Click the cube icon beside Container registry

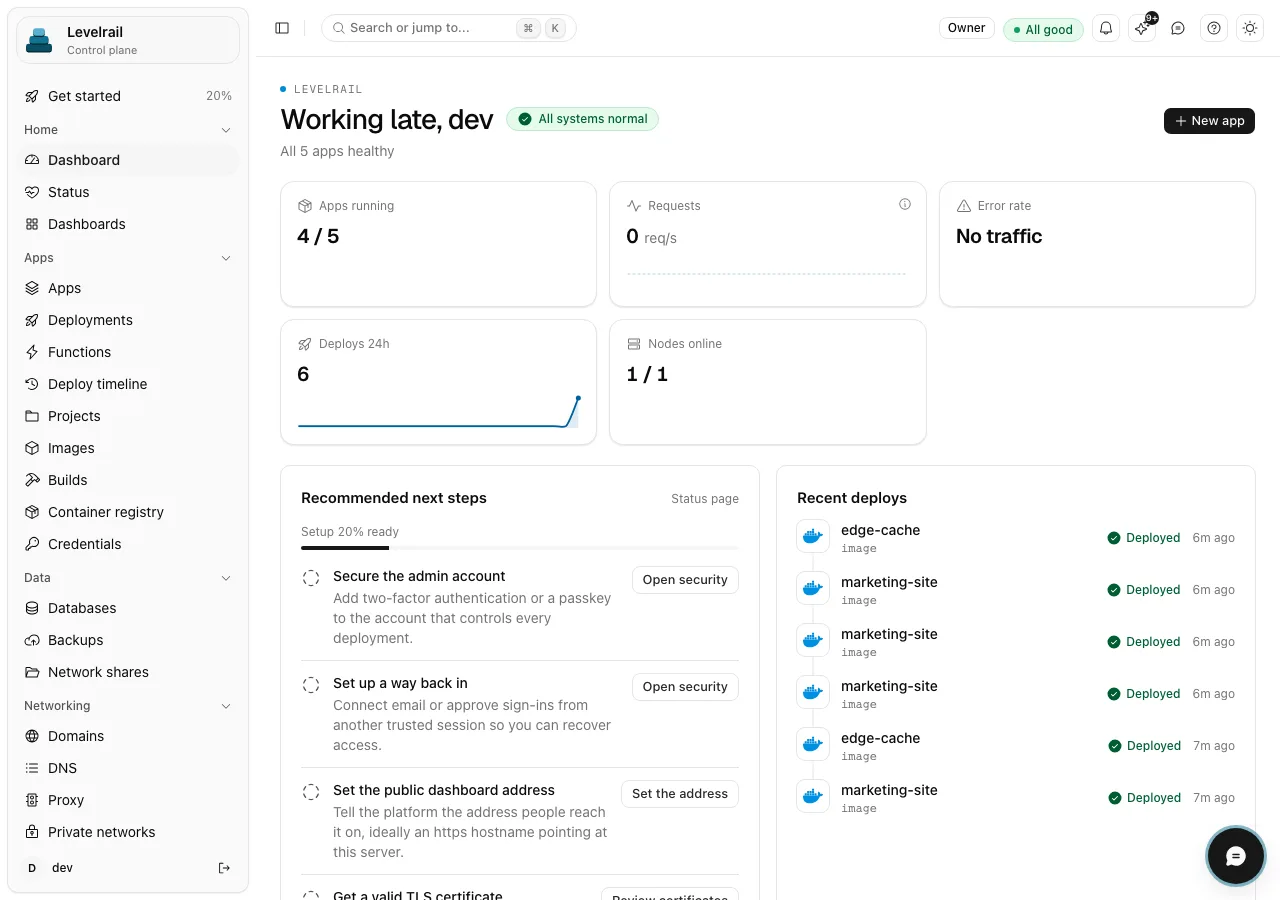(x=32, y=512)
